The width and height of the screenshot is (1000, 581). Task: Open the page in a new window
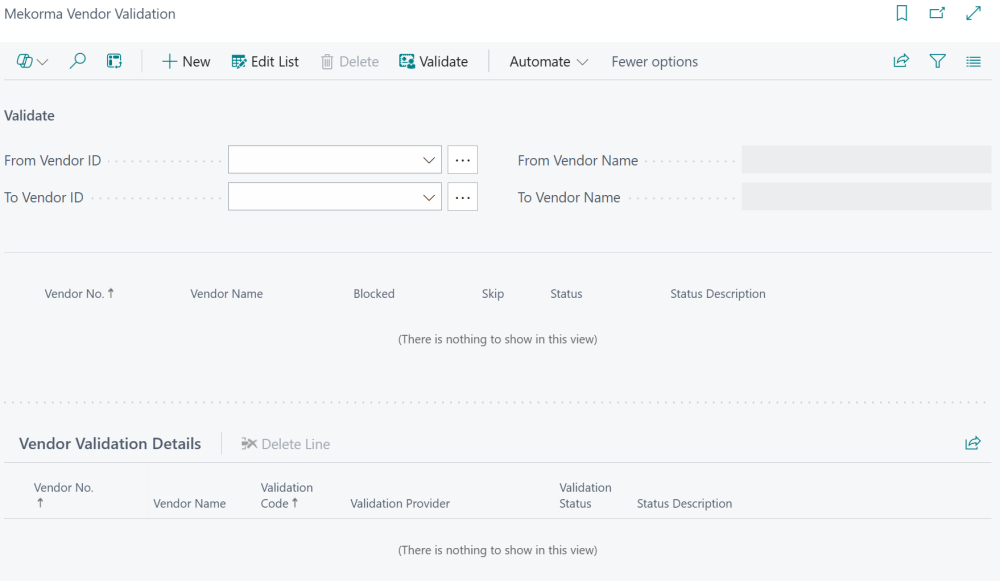[937, 13]
